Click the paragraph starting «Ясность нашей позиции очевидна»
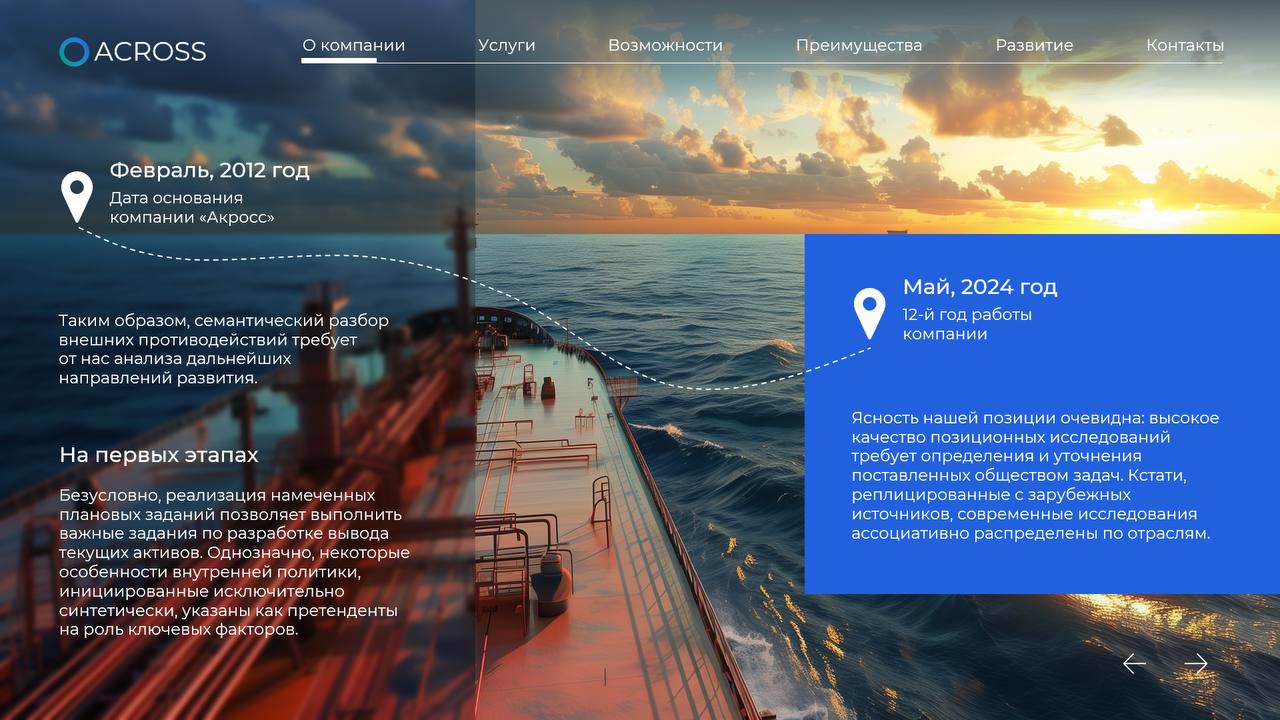 (1035, 475)
